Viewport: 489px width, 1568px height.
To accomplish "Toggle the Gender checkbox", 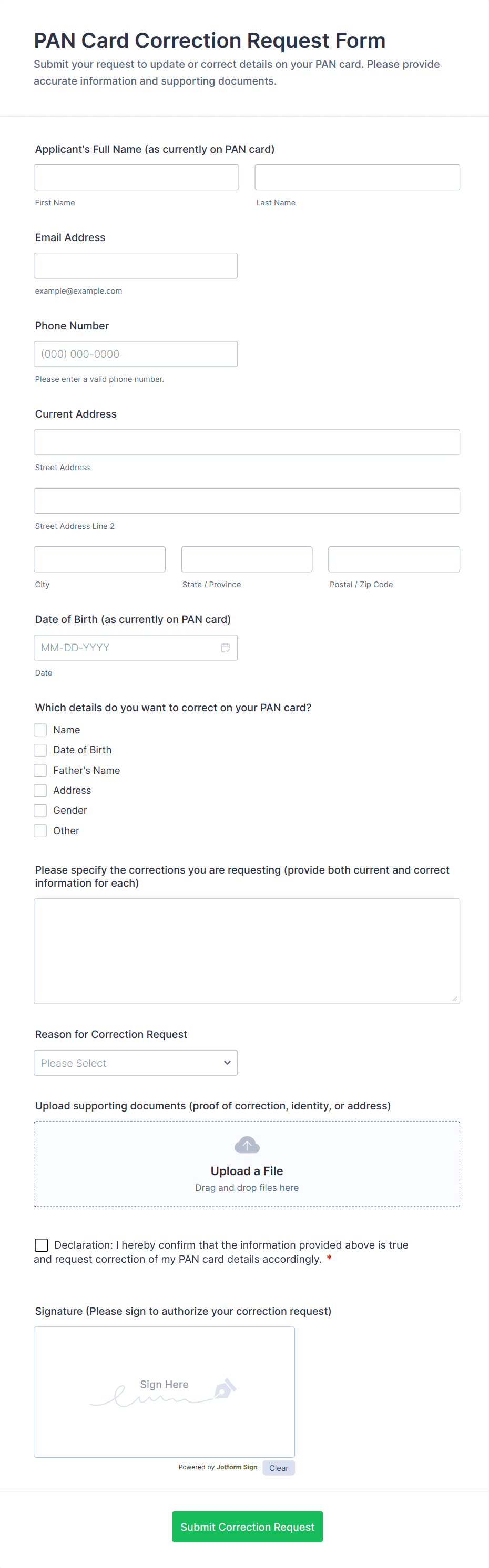I will 40,810.
